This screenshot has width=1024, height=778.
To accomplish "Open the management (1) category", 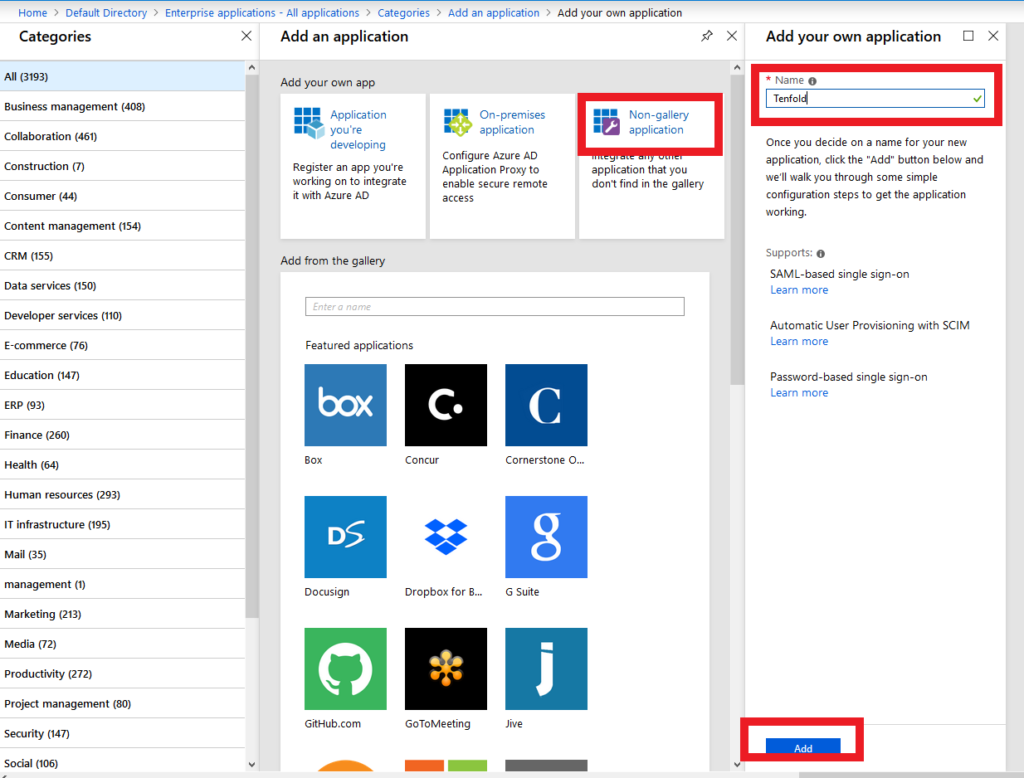I will pyautogui.click(x=122, y=584).
